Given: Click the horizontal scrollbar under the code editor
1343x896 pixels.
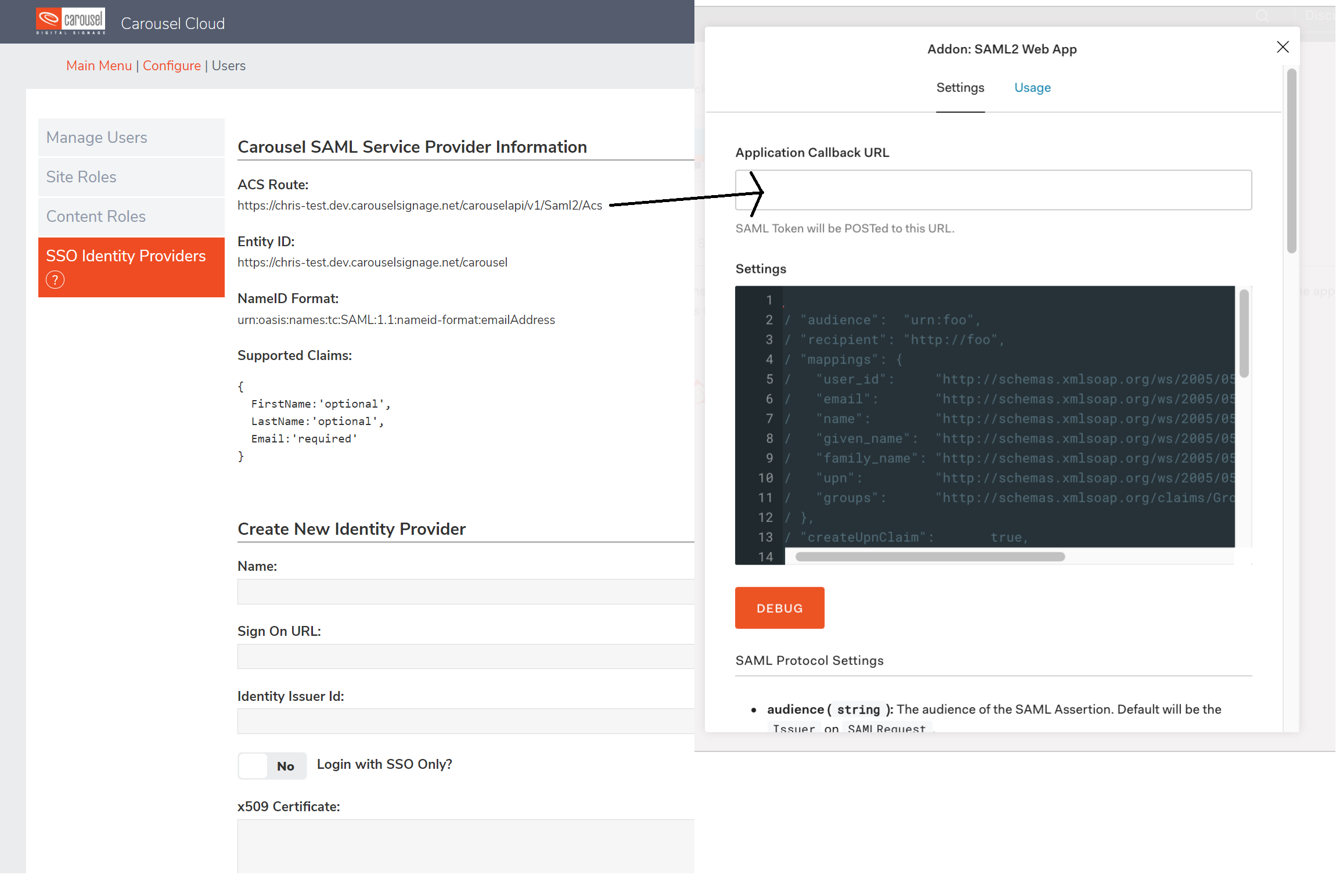Looking at the screenshot, I should (929, 556).
